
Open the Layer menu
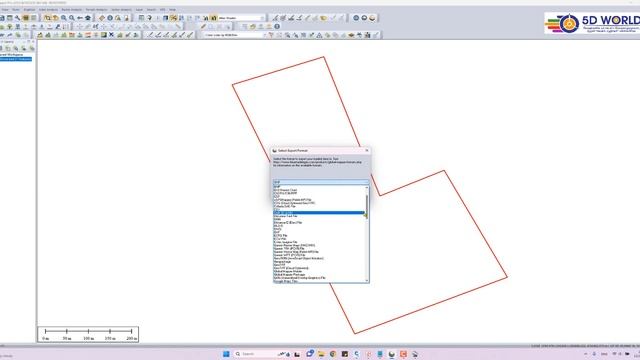tap(139, 9)
